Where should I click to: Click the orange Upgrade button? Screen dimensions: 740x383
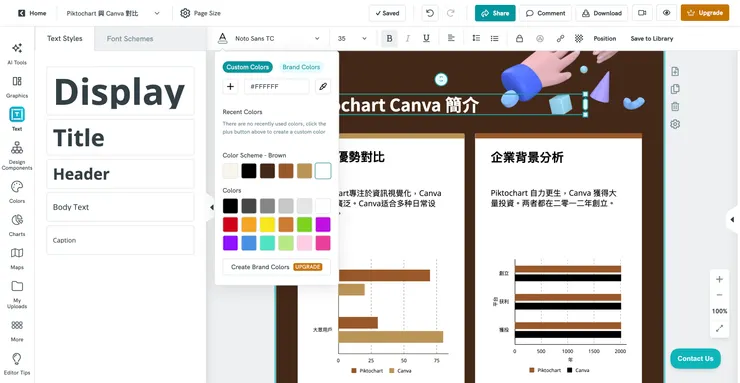(705, 13)
